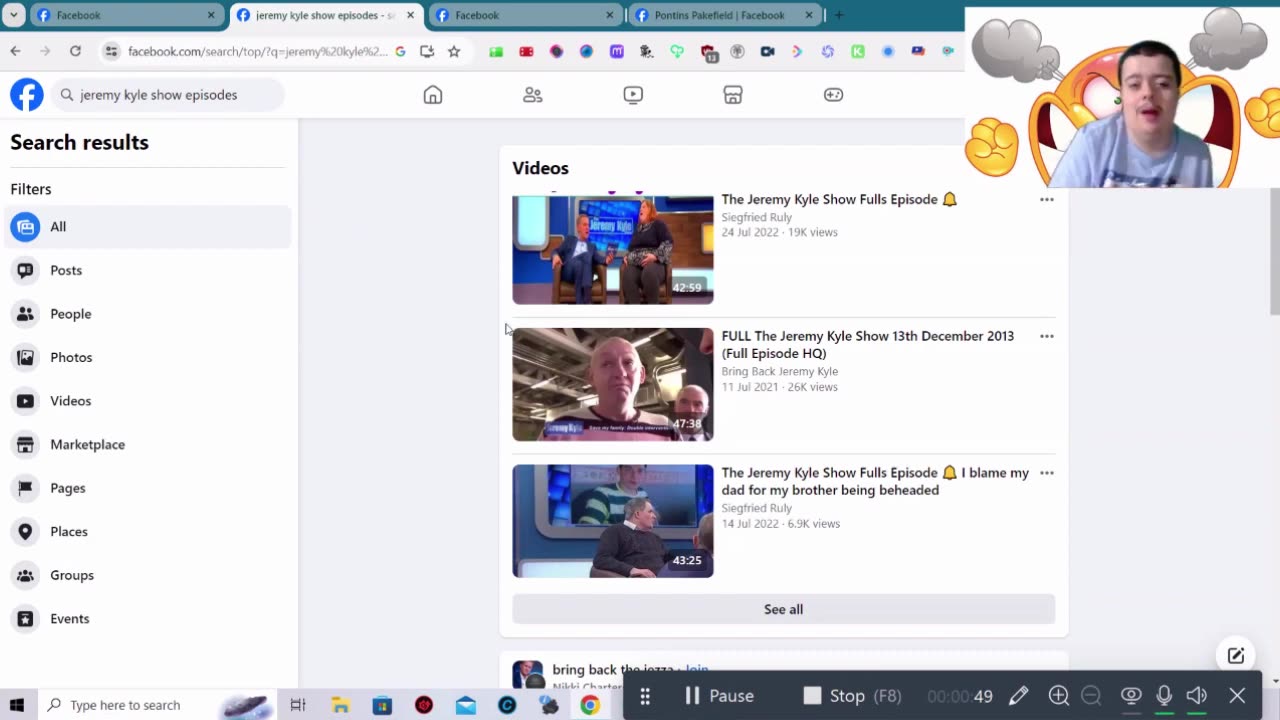Viewport: 1280px width, 720px height.
Task: Click the green 'K' extension icon
Action: click(858, 51)
